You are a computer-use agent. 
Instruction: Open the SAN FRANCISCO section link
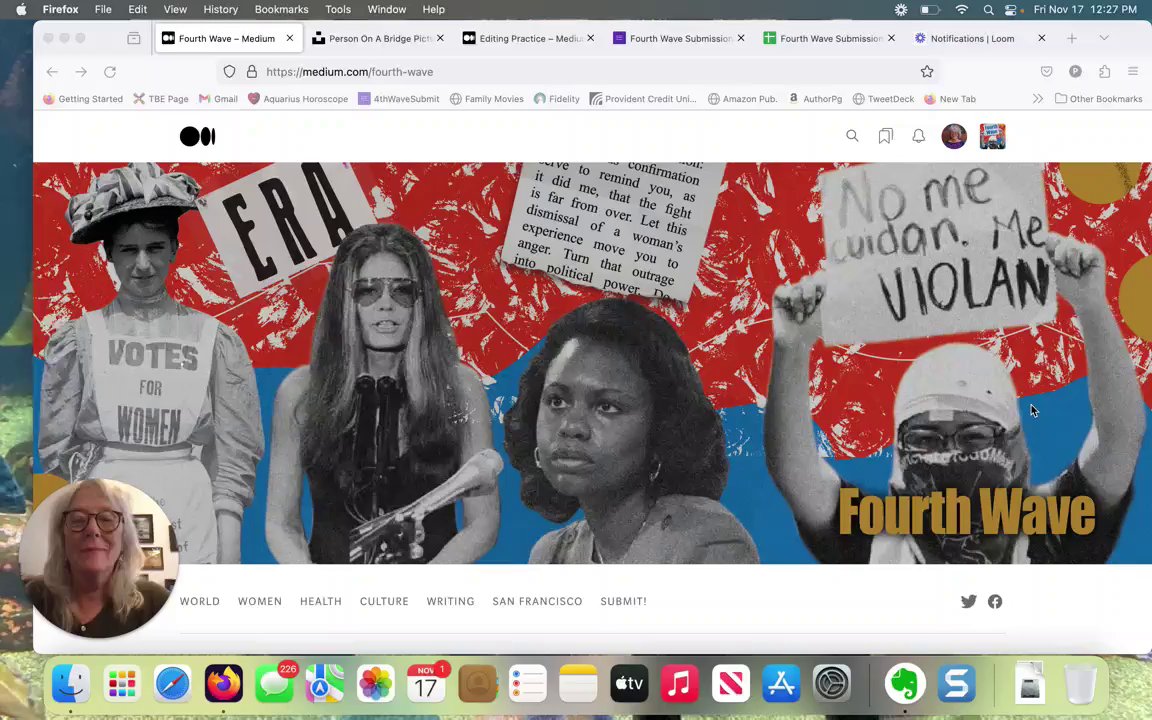[x=537, y=601]
